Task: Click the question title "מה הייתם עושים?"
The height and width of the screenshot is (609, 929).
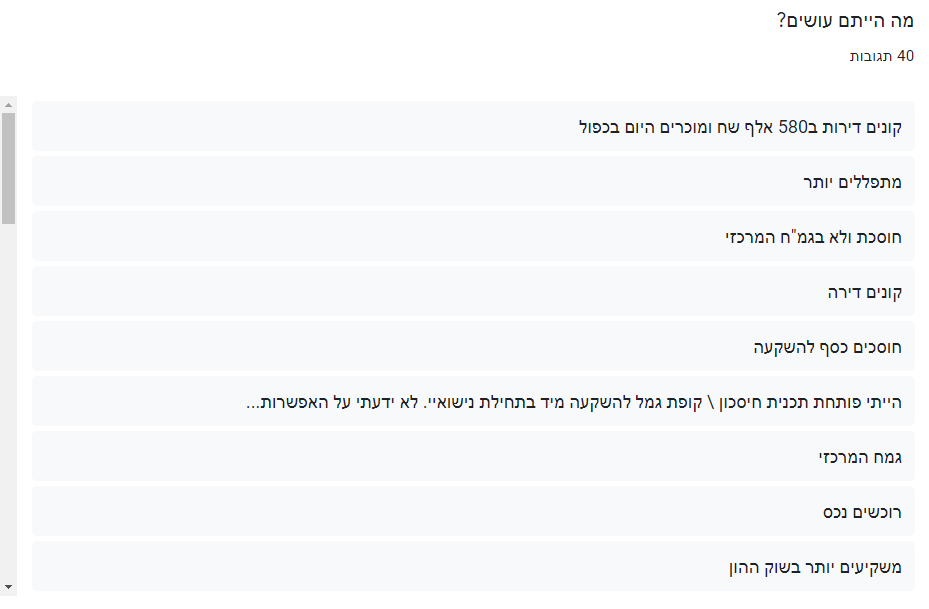Action: click(845, 21)
